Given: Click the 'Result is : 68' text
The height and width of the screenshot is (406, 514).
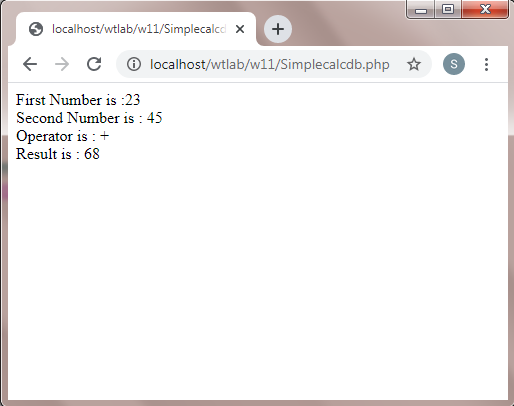Looking at the screenshot, I should [x=58, y=154].
